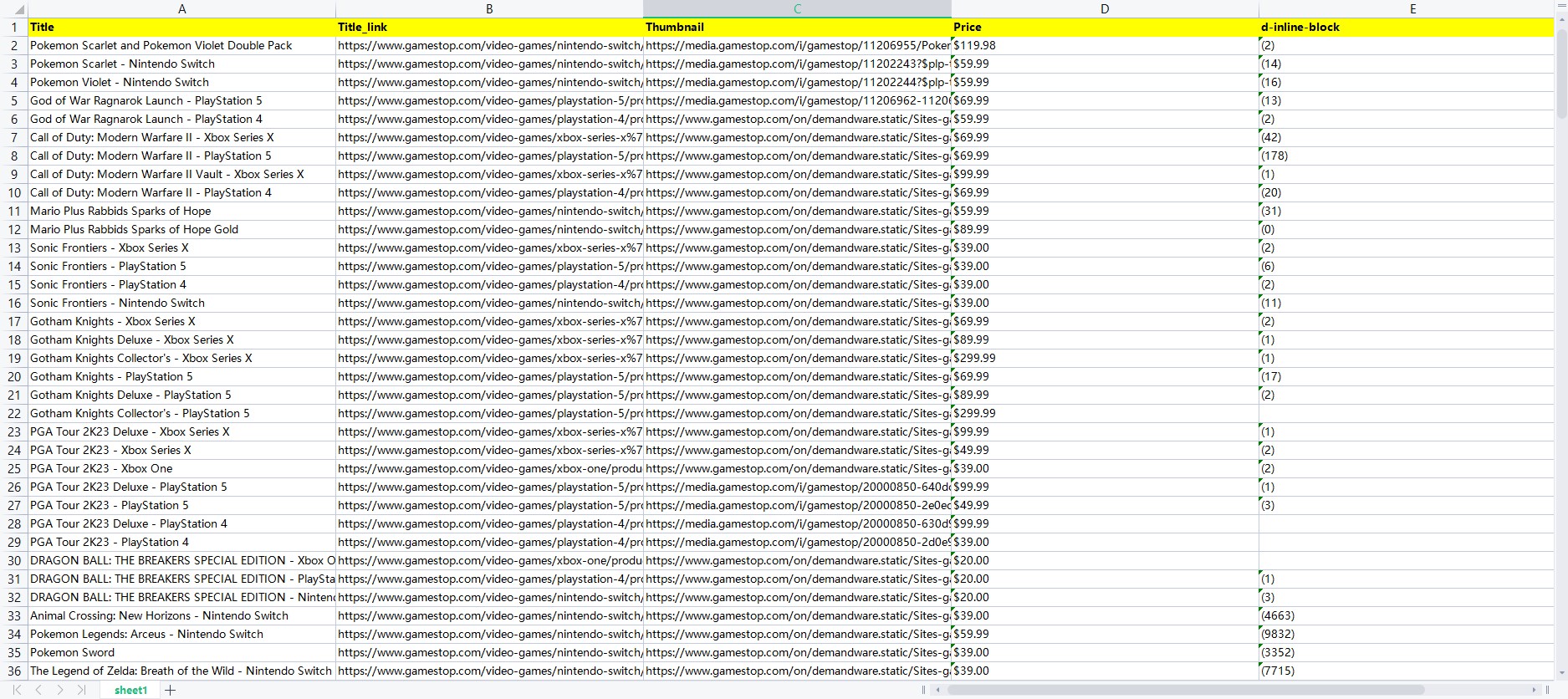The width and height of the screenshot is (1568, 699).
Task: Select the (42) review count cell
Action: click(1407, 137)
